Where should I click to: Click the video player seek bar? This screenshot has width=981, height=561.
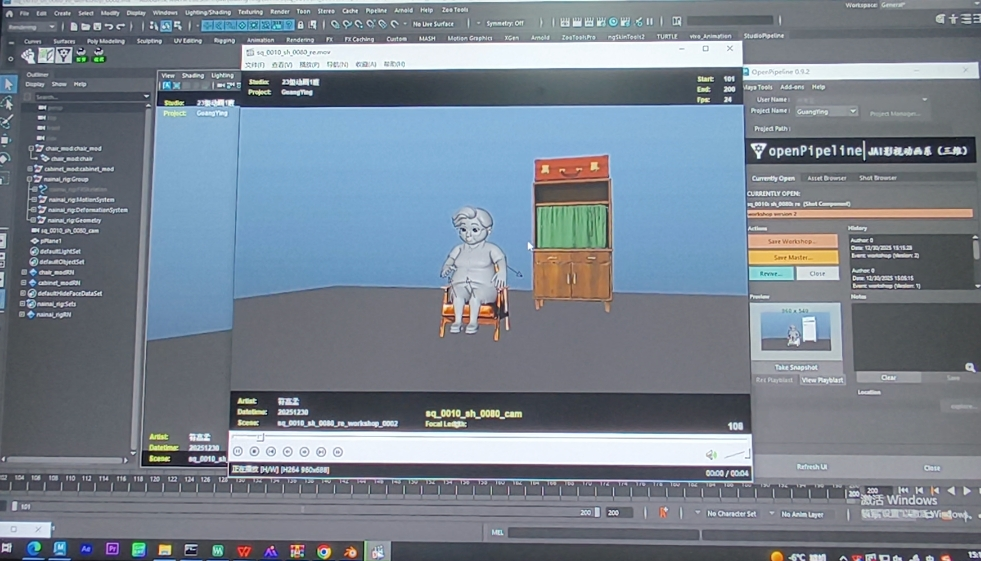tap(490, 437)
